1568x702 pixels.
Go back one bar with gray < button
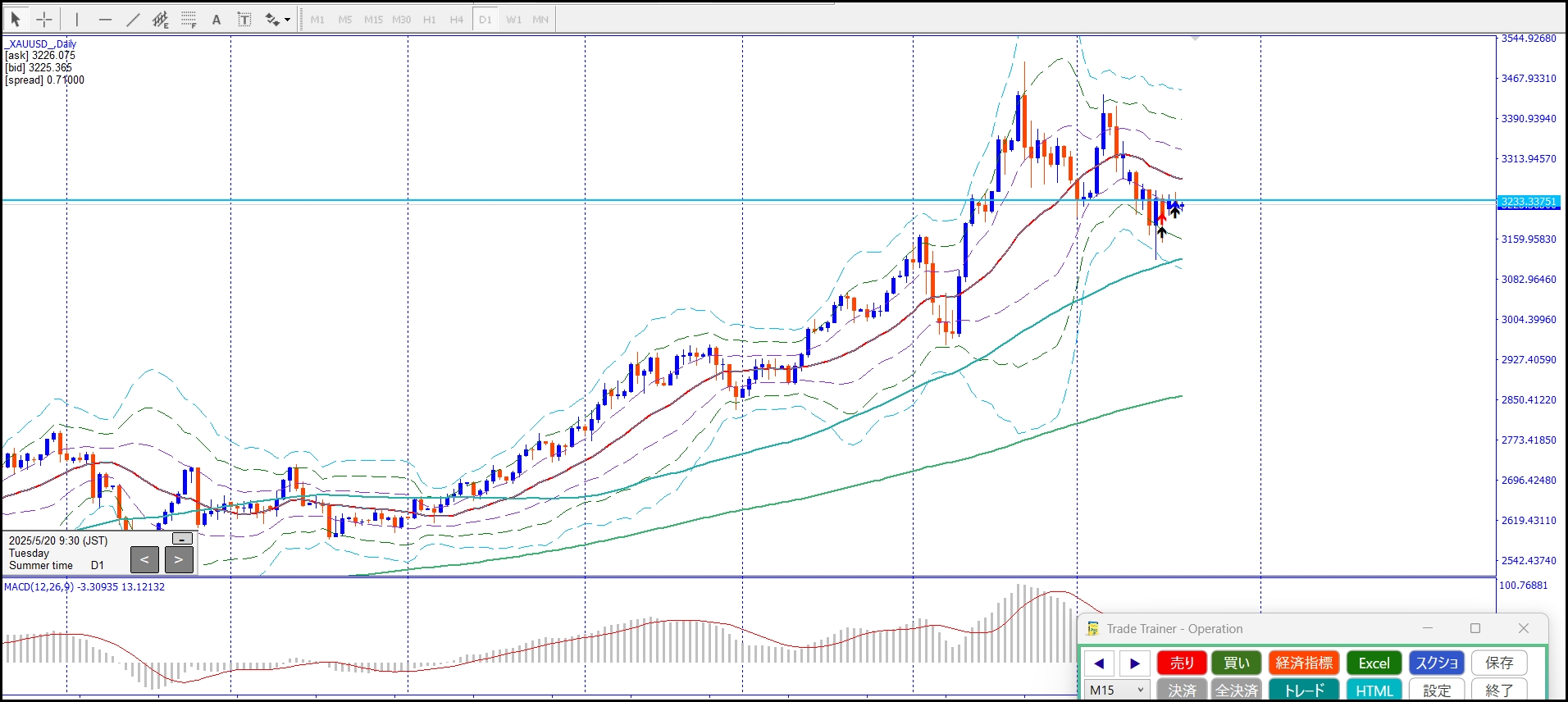click(x=144, y=560)
